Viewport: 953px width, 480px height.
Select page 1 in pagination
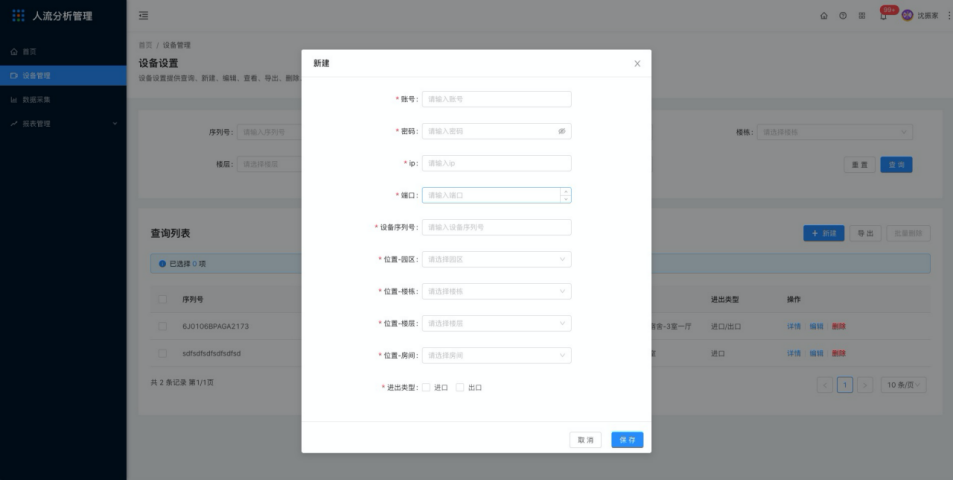(845, 385)
